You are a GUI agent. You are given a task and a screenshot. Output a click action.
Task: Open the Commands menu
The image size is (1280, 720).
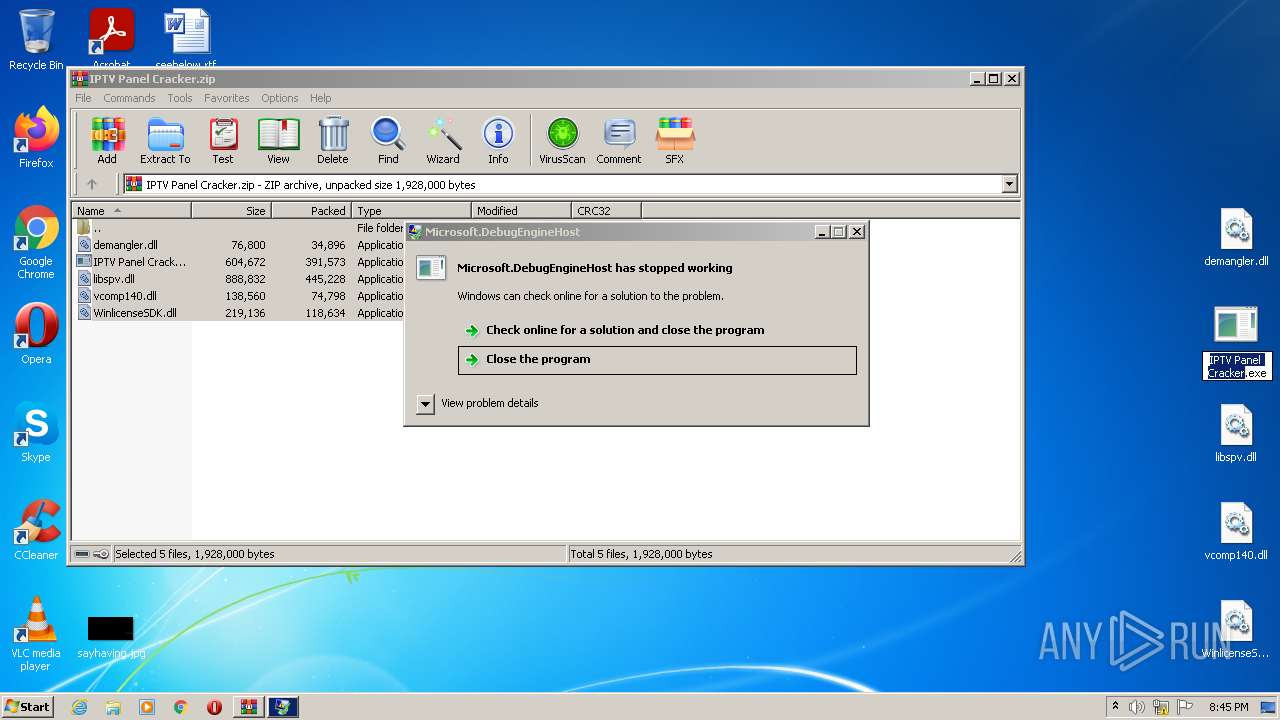click(129, 98)
